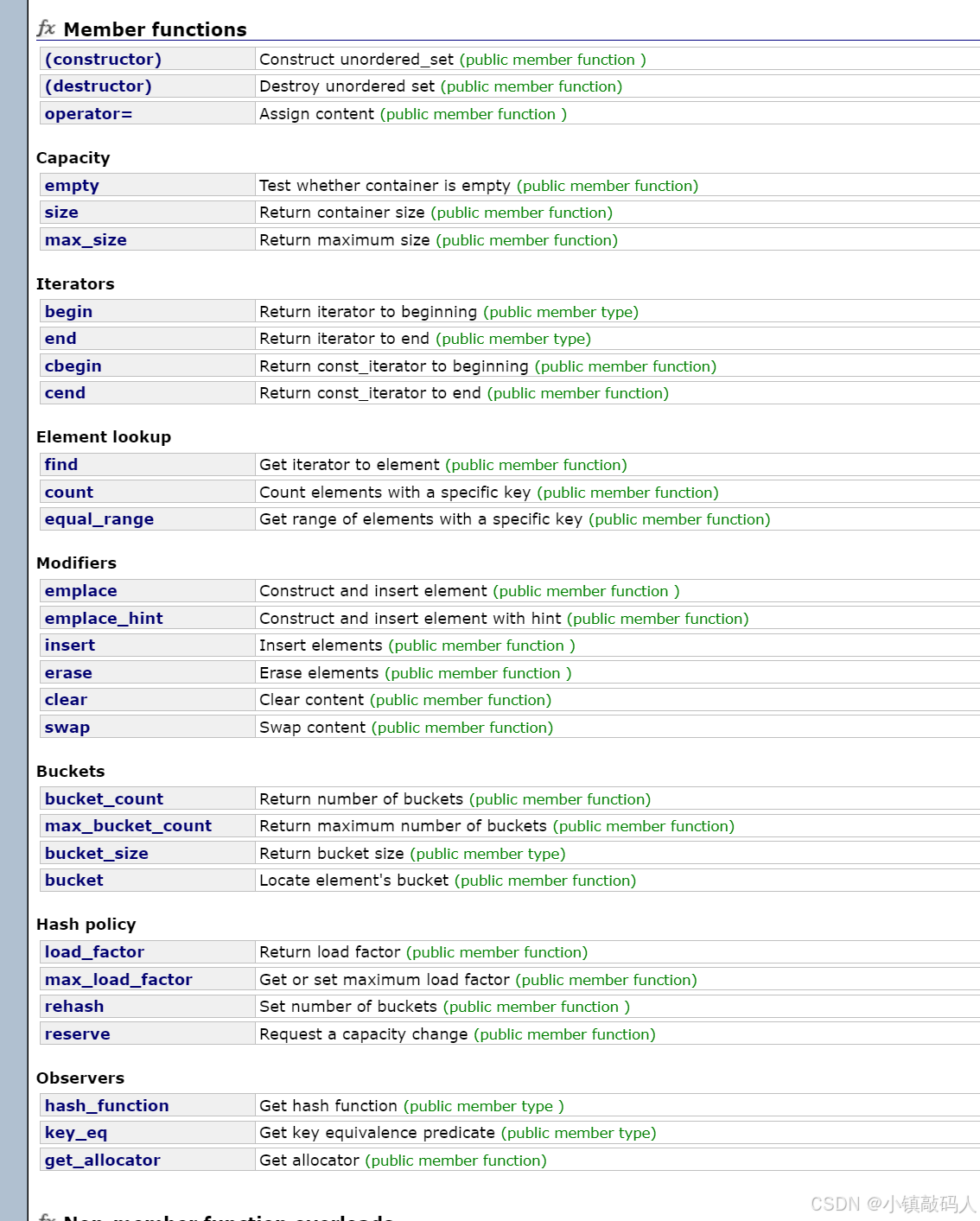Click the count function link
Image resolution: width=980 pixels, height=1221 pixels.
pos(69,493)
